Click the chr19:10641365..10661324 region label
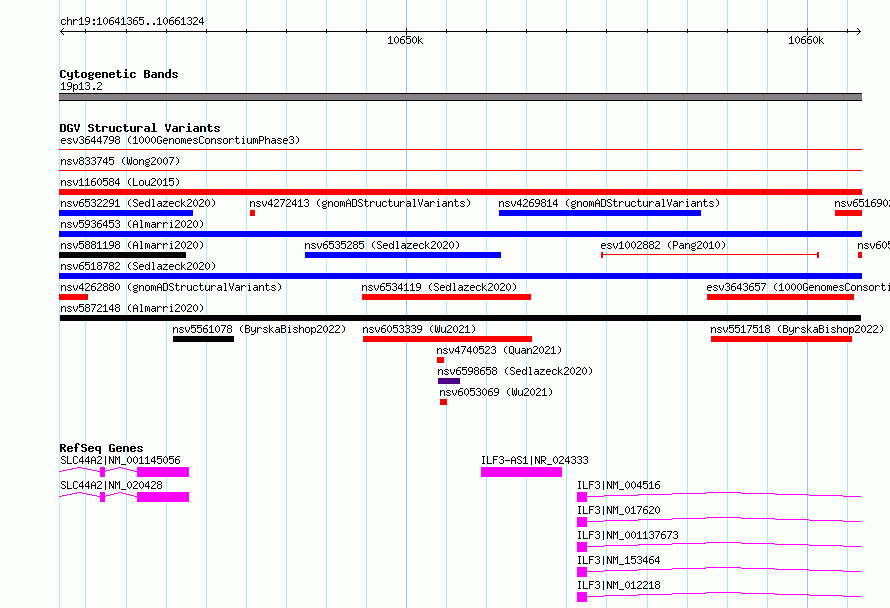This screenshot has width=890, height=608. [132, 21]
